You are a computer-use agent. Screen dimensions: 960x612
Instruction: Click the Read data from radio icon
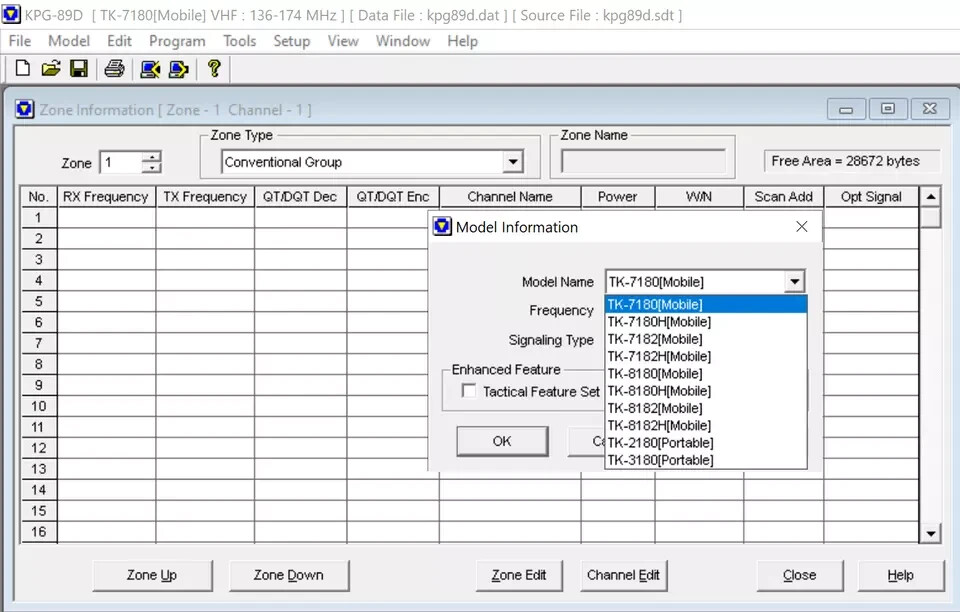(x=150, y=69)
